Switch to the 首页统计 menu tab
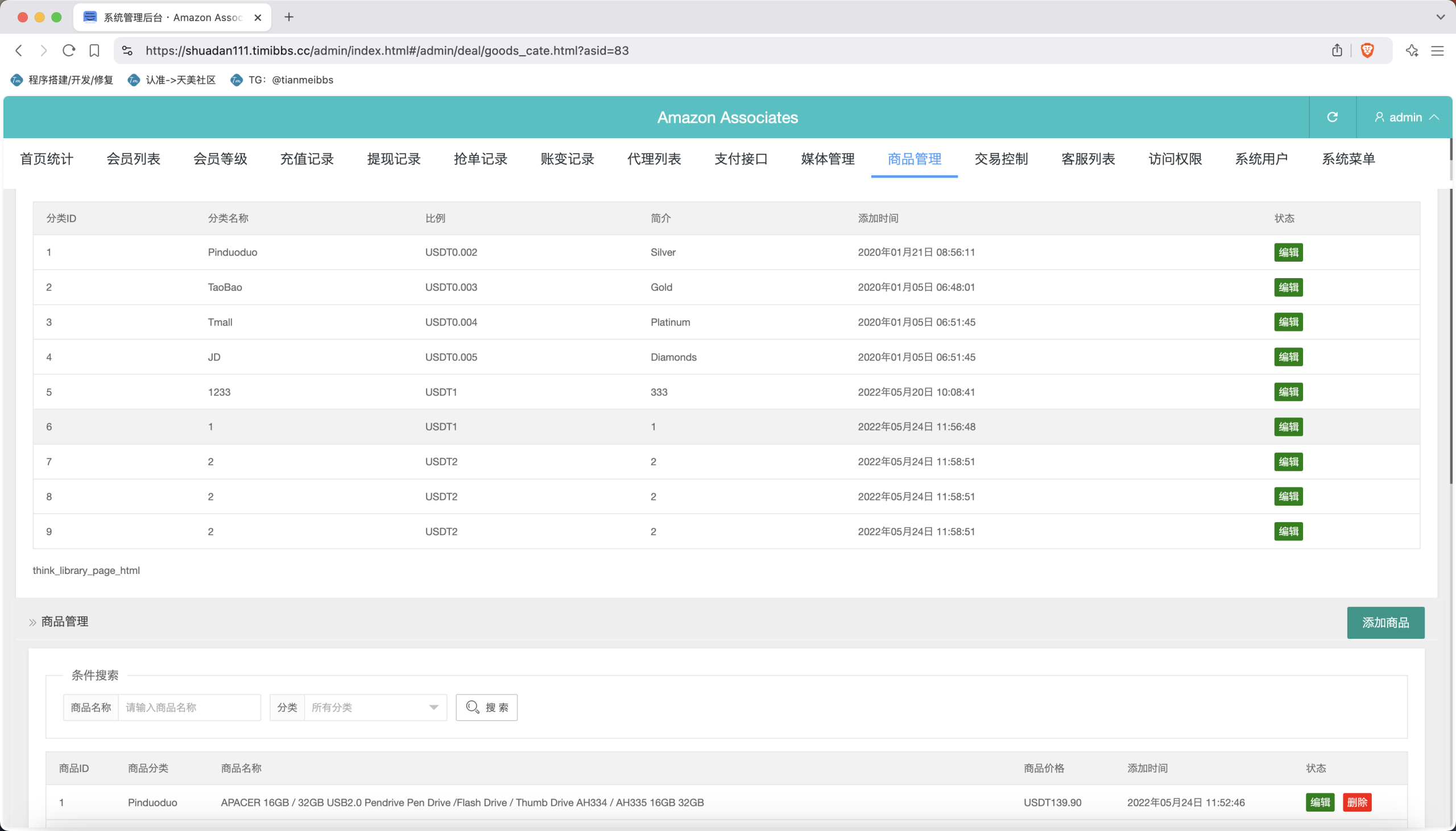1456x831 pixels. [x=47, y=159]
